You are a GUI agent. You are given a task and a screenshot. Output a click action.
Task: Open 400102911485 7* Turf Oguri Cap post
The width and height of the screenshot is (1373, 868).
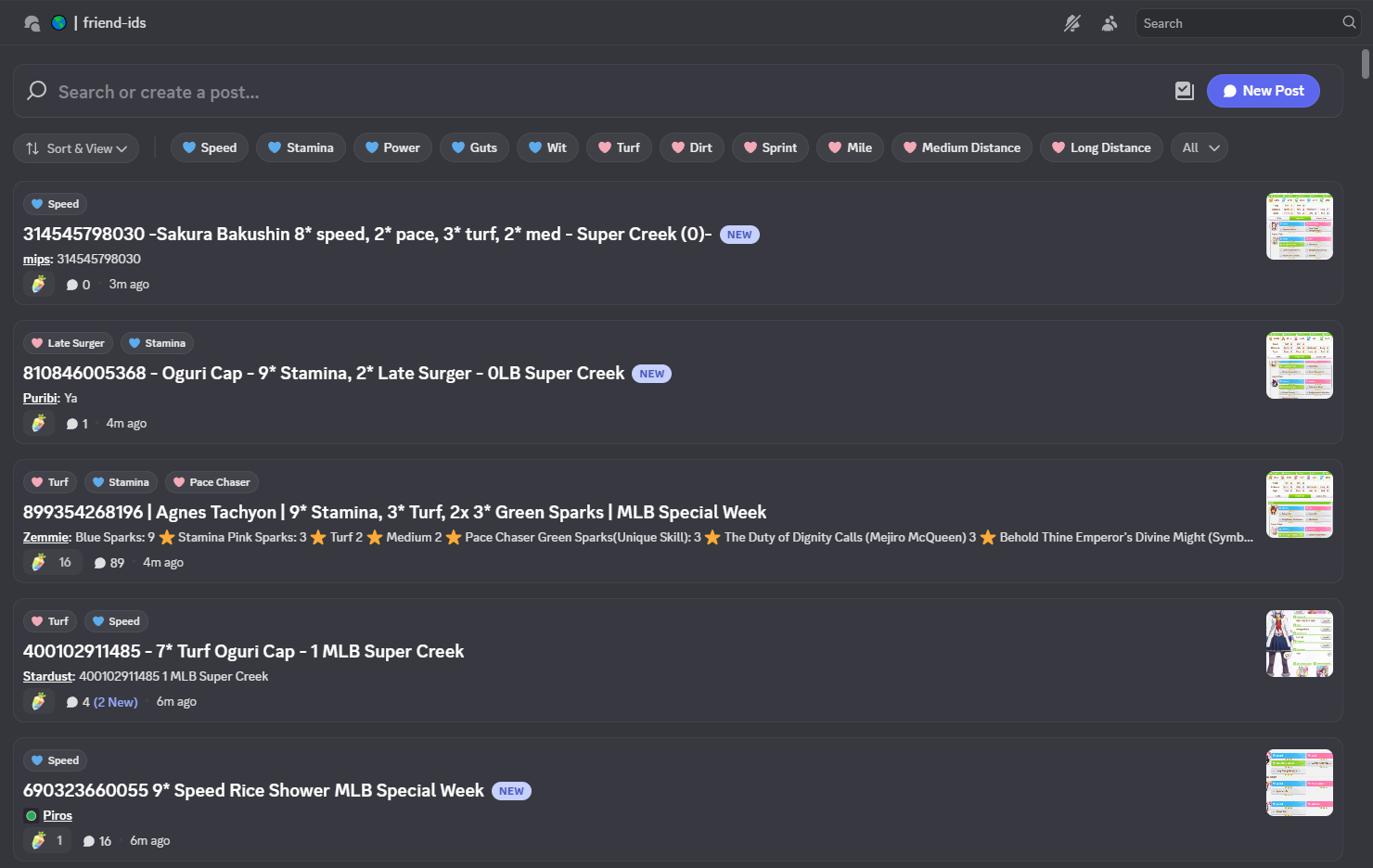243,651
